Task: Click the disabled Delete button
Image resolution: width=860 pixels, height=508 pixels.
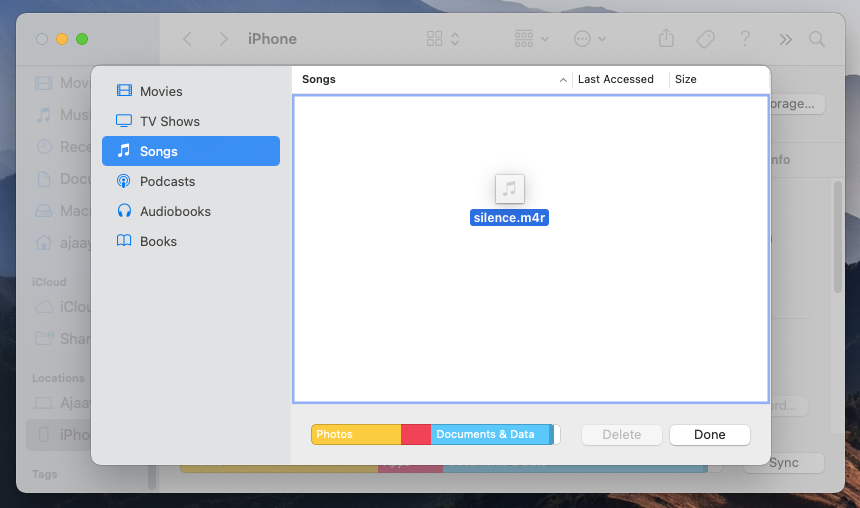Action: [621, 434]
